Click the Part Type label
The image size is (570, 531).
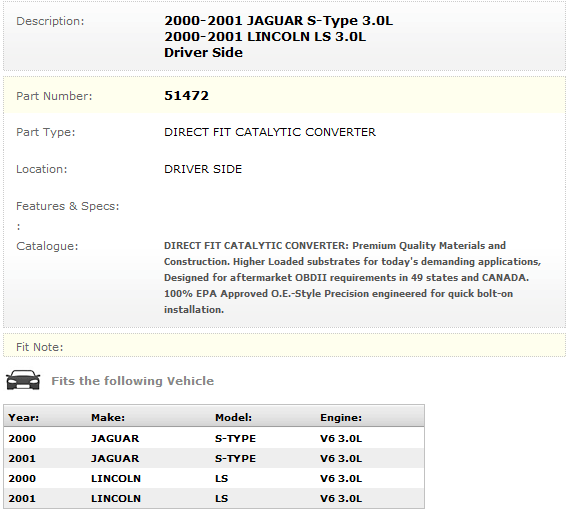45,132
